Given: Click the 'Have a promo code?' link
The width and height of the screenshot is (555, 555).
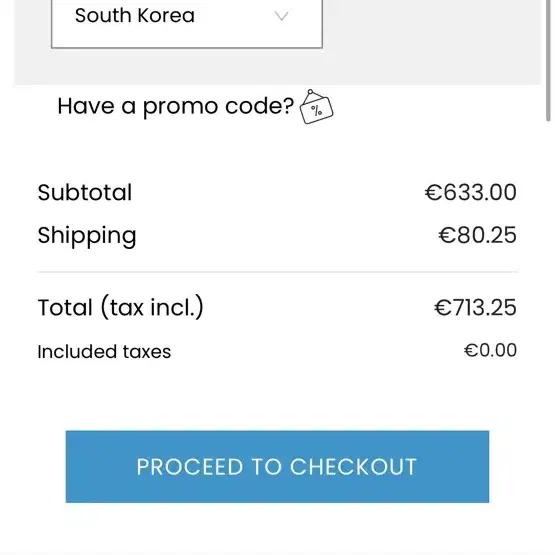Looking at the screenshot, I should tap(176, 106).
